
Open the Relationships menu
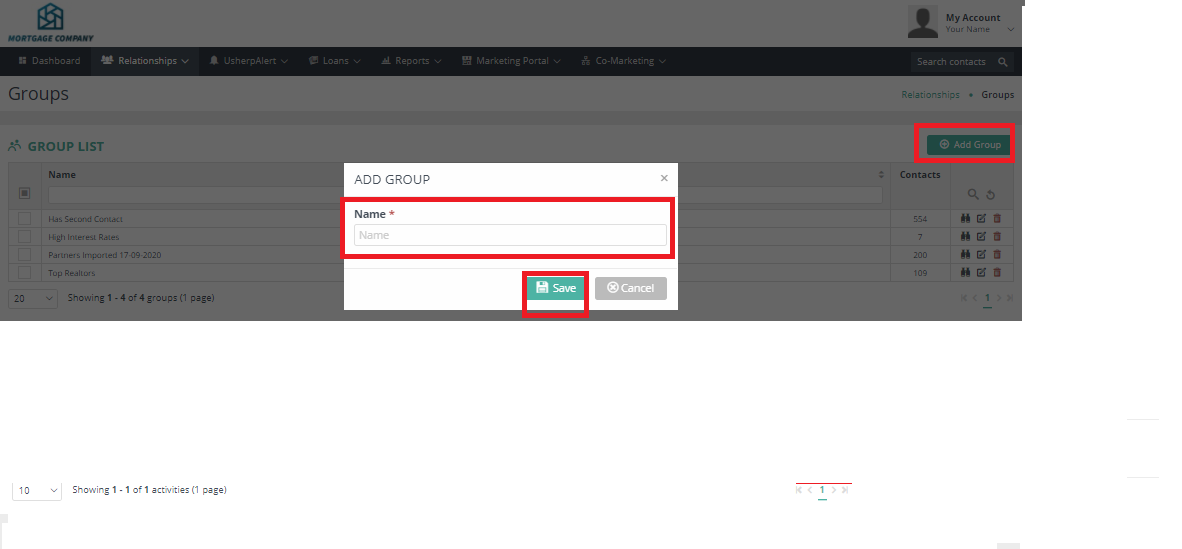145,61
